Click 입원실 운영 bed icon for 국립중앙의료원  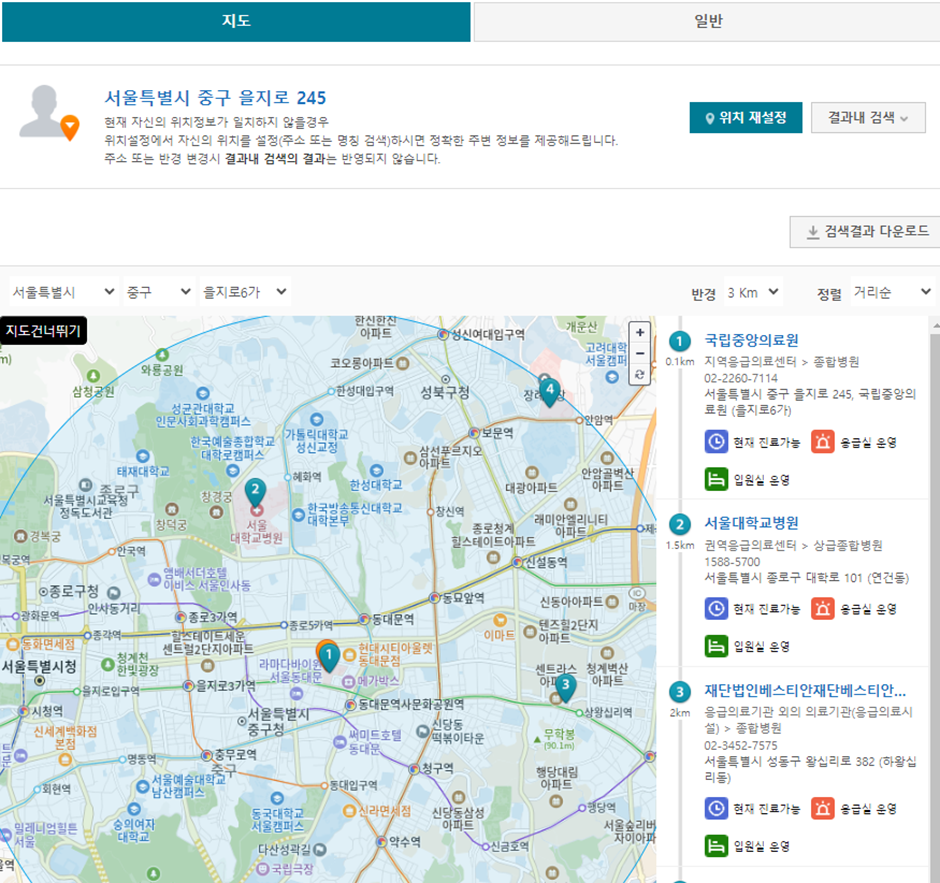[716, 480]
